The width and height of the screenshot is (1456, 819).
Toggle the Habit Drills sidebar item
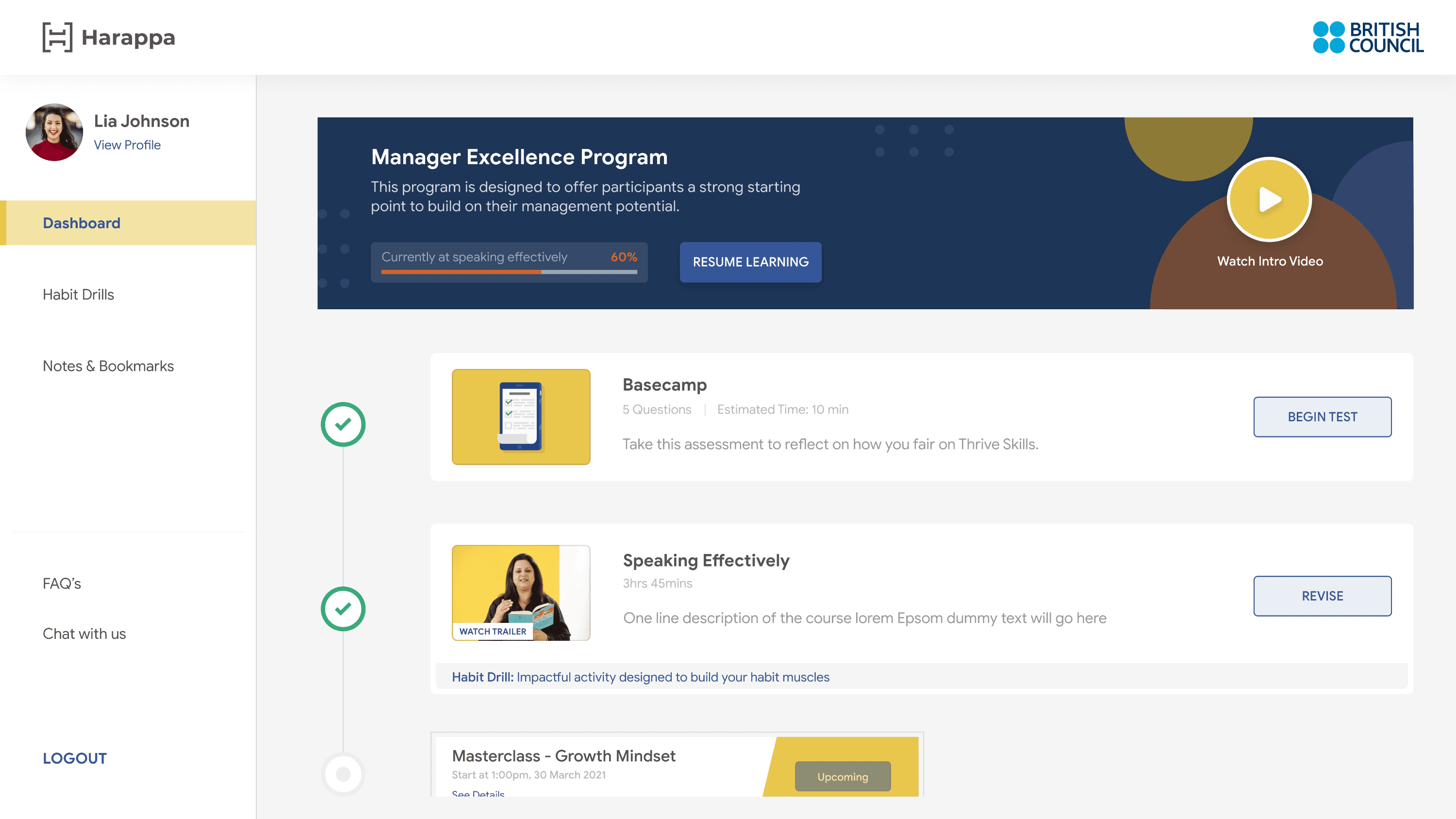(78, 294)
